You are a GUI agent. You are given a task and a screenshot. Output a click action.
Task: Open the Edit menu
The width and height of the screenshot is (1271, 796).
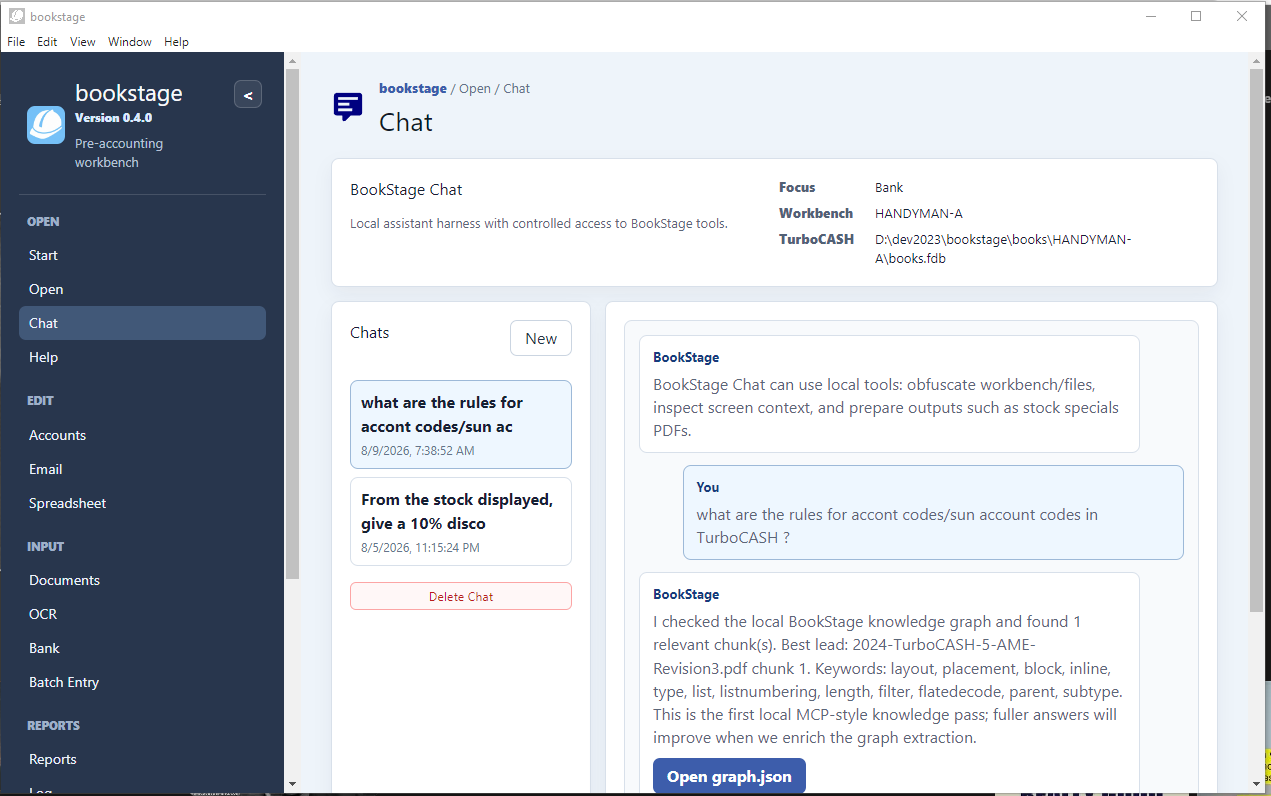click(x=47, y=42)
